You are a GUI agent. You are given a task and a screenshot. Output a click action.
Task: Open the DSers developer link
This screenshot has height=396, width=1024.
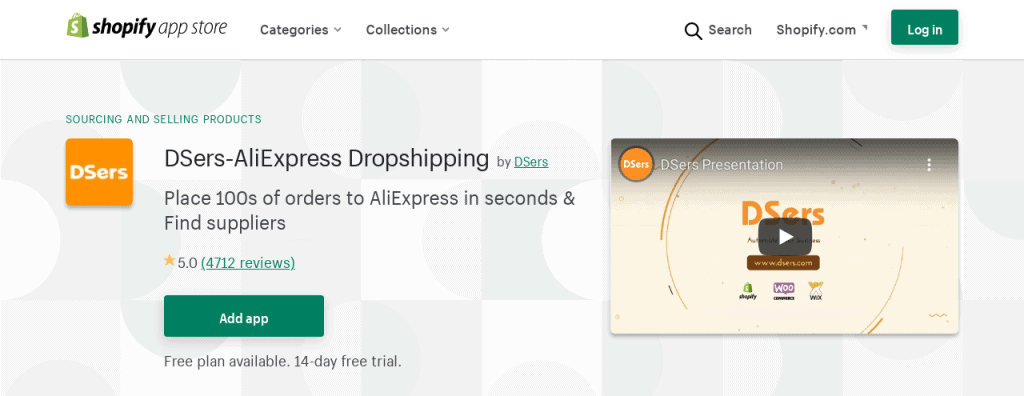[531, 161]
